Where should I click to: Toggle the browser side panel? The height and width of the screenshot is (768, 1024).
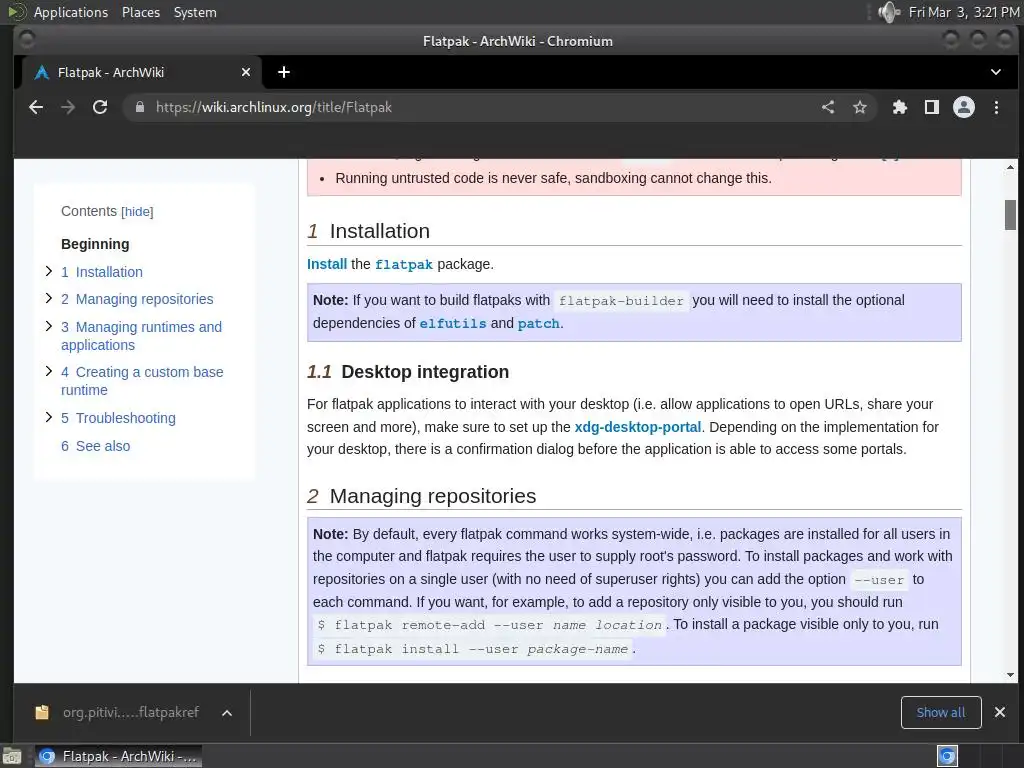932,107
